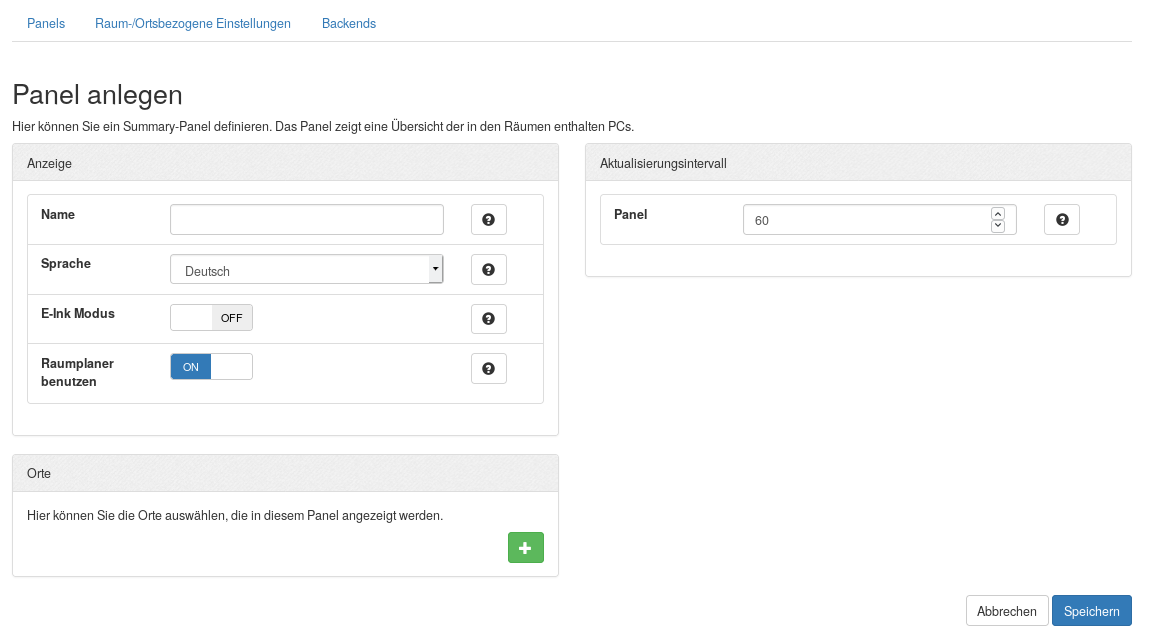
Task: Open help for the Sprache setting
Action: pyautogui.click(x=488, y=270)
